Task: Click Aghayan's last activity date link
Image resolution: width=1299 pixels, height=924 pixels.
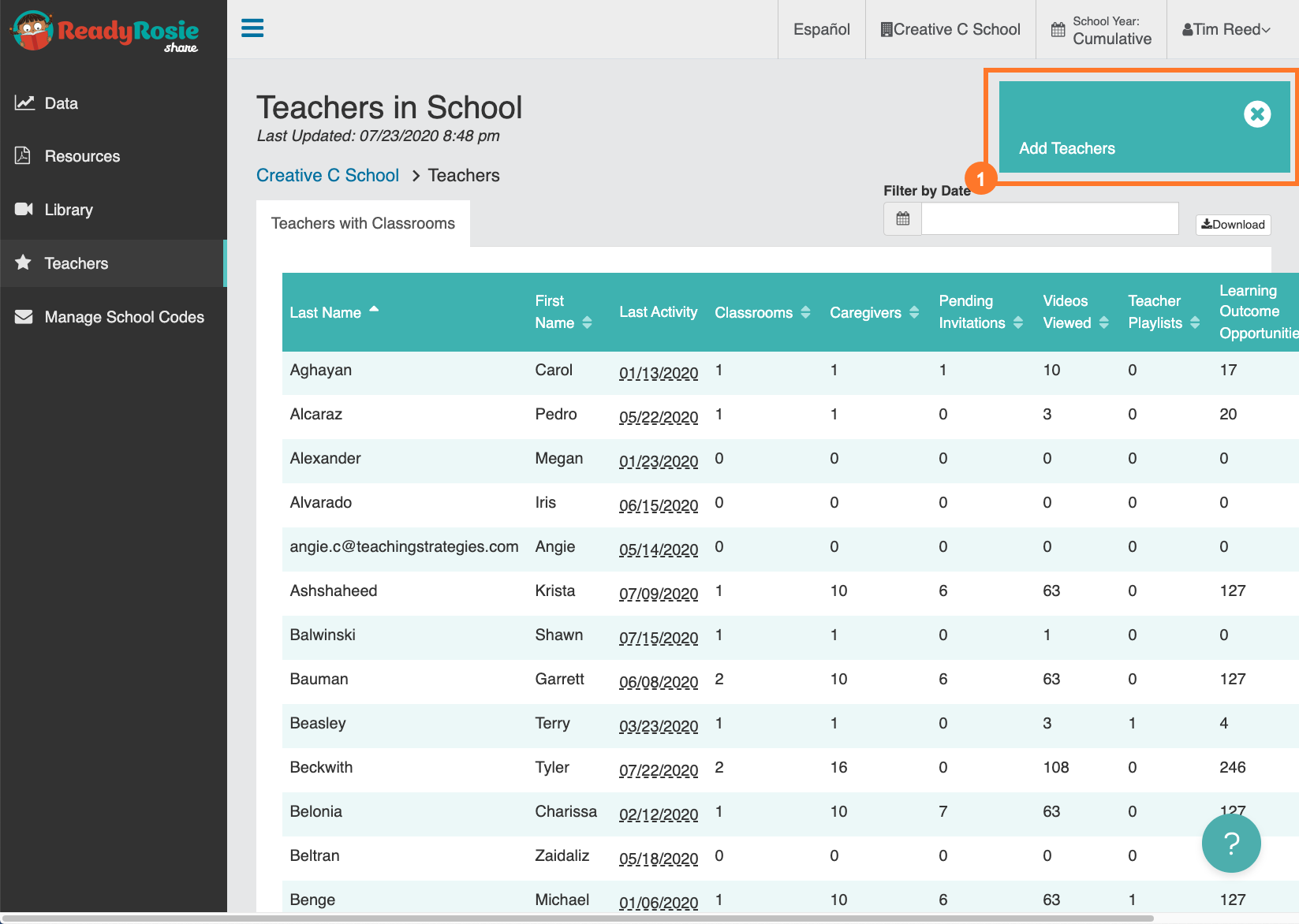Action: click(658, 372)
